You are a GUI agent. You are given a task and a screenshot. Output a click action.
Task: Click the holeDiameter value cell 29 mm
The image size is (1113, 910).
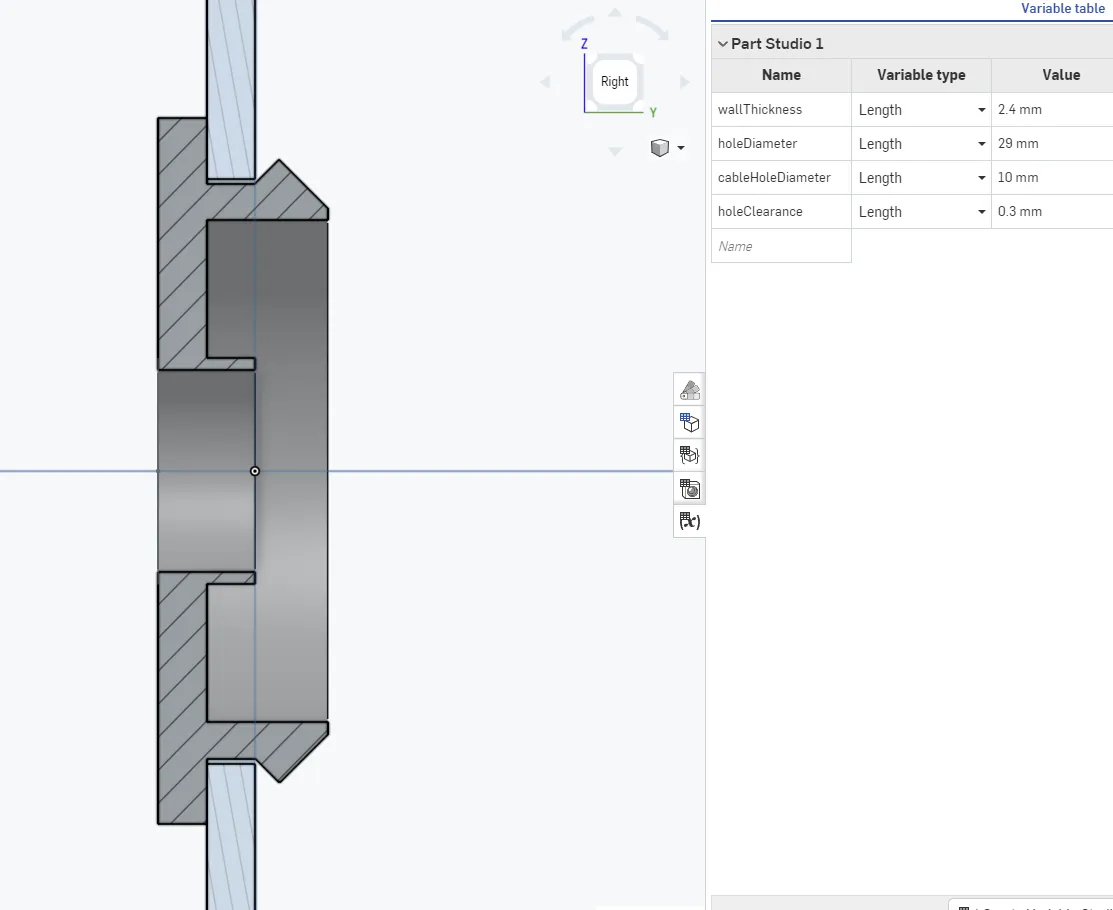pyautogui.click(x=1052, y=144)
